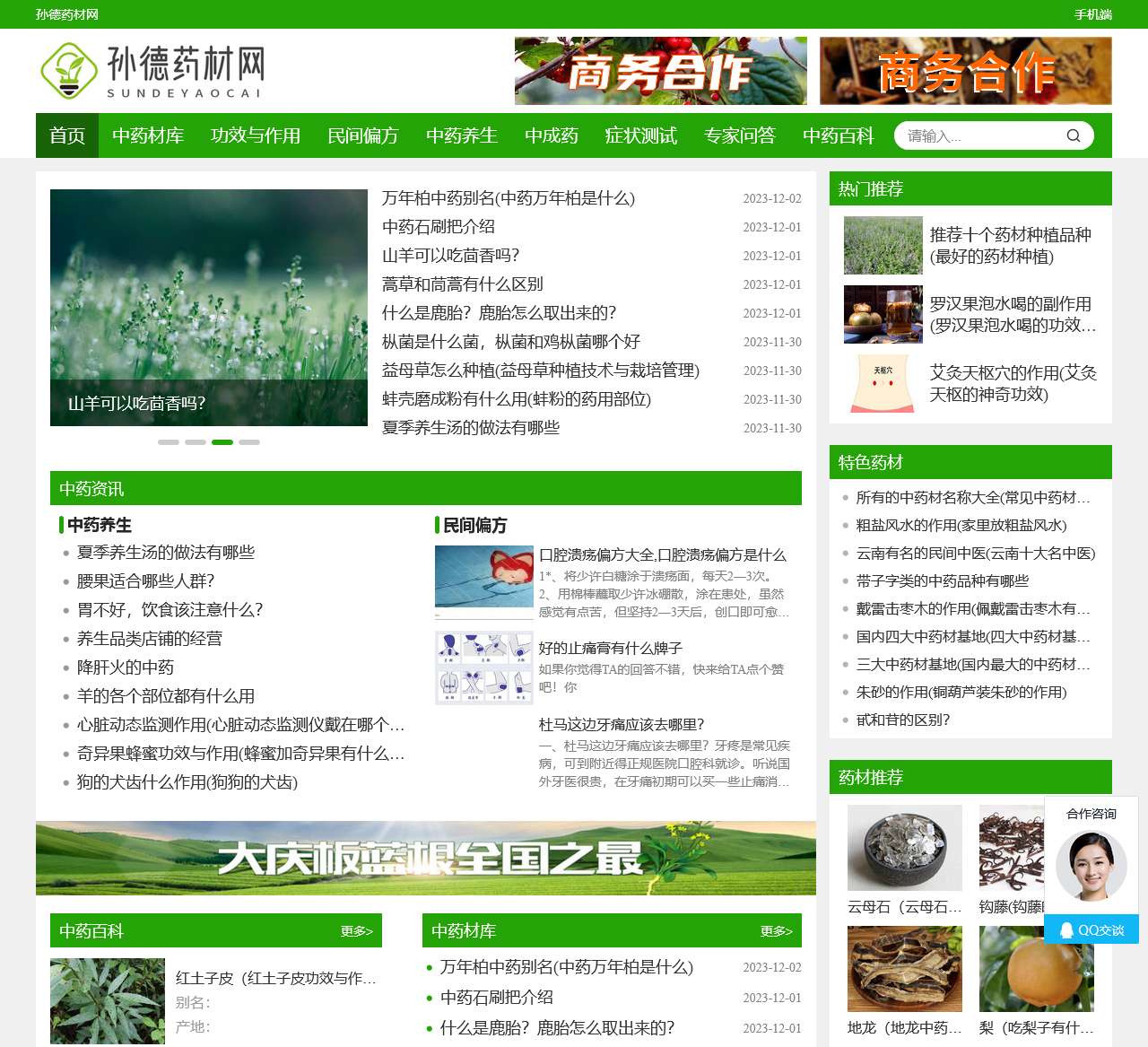This screenshot has height=1047, width=1148.
Task: Select the 专家问答 navigation item
Action: coord(739,135)
